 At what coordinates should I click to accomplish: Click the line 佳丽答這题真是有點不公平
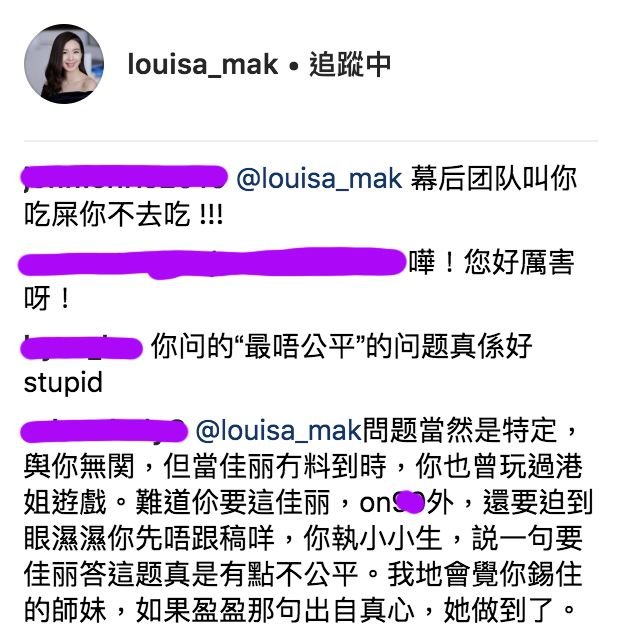tap(191, 574)
